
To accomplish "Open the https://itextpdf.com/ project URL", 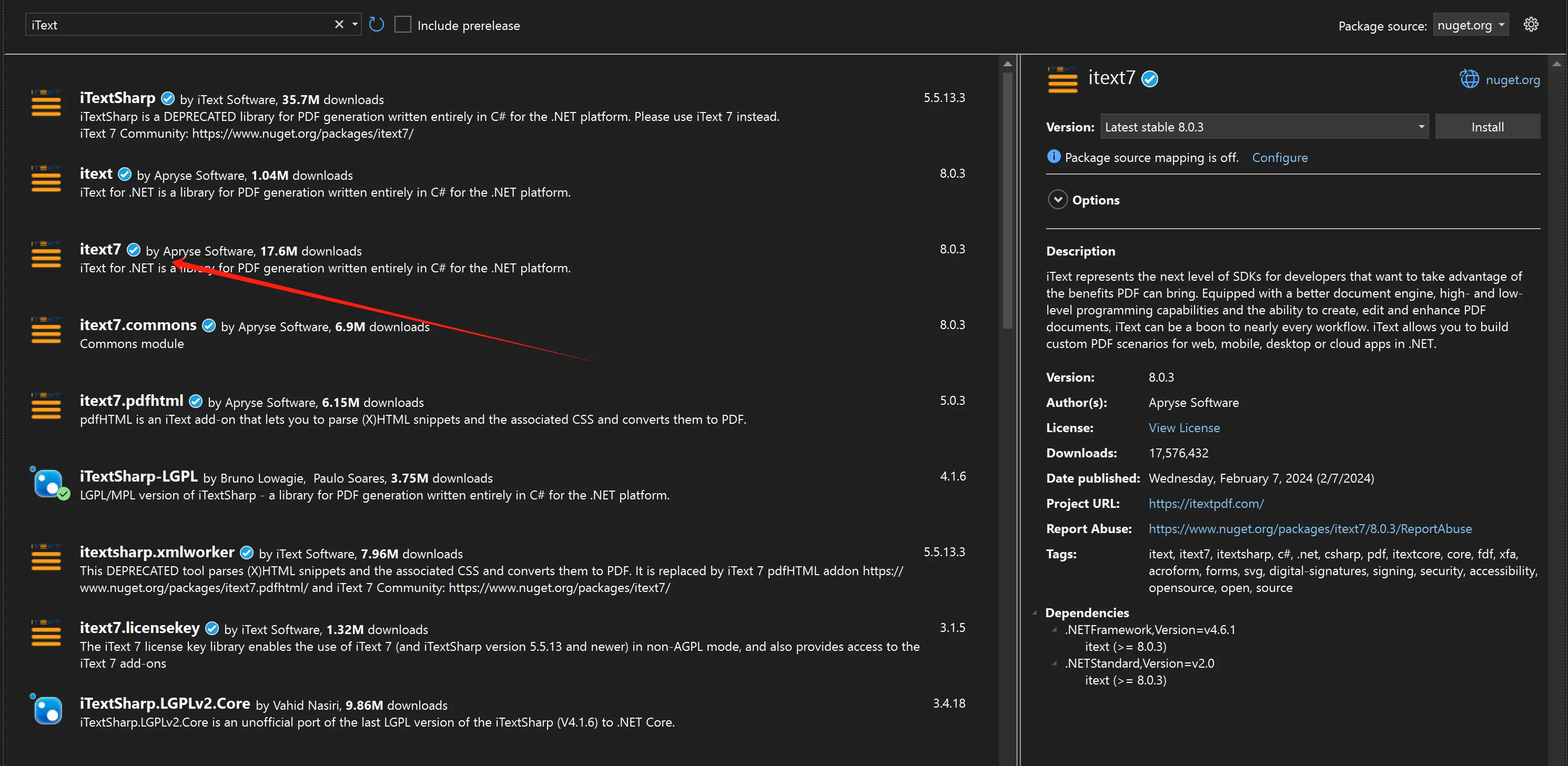I will point(1206,503).
